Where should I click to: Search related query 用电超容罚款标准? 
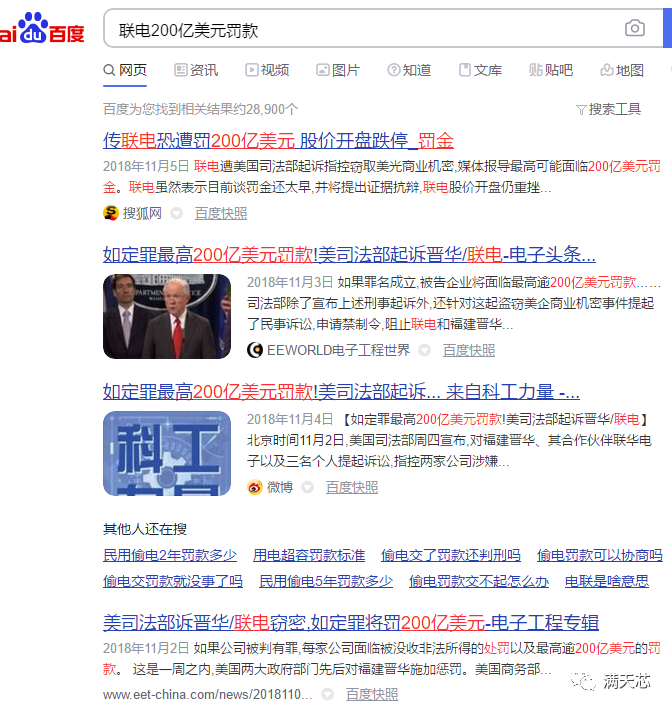coord(309,555)
